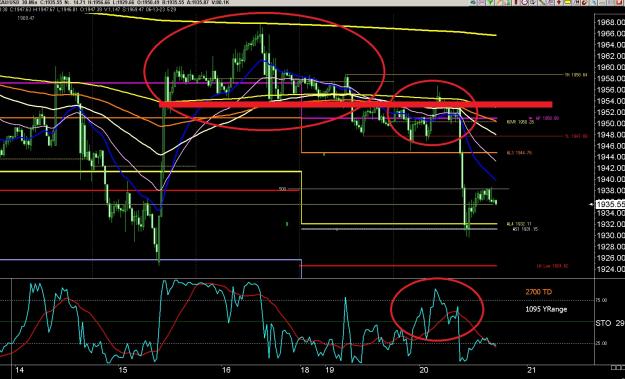Click date label 20 on time axis
625x379 pixels.
click(x=424, y=370)
